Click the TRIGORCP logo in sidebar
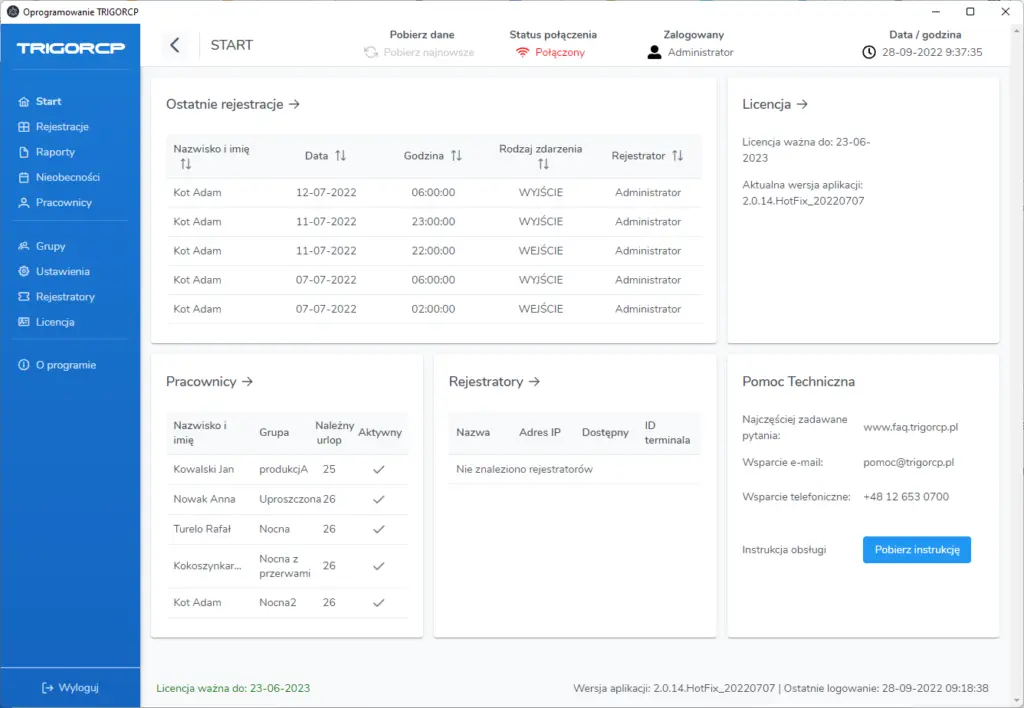This screenshot has height=708, width=1024. pyautogui.click(x=70, y=48)
